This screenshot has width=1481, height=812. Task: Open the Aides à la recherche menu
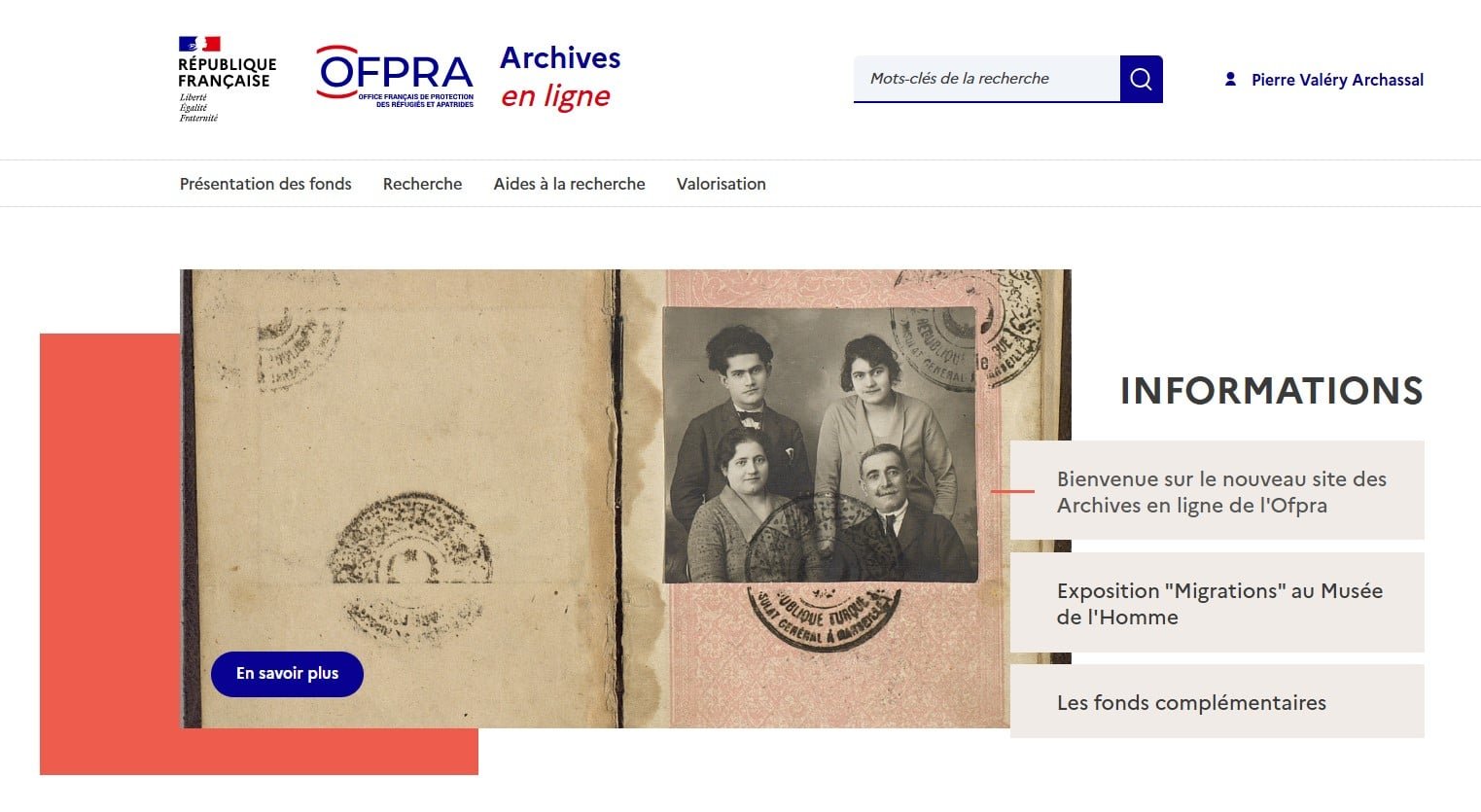click(x=569, y=184)
